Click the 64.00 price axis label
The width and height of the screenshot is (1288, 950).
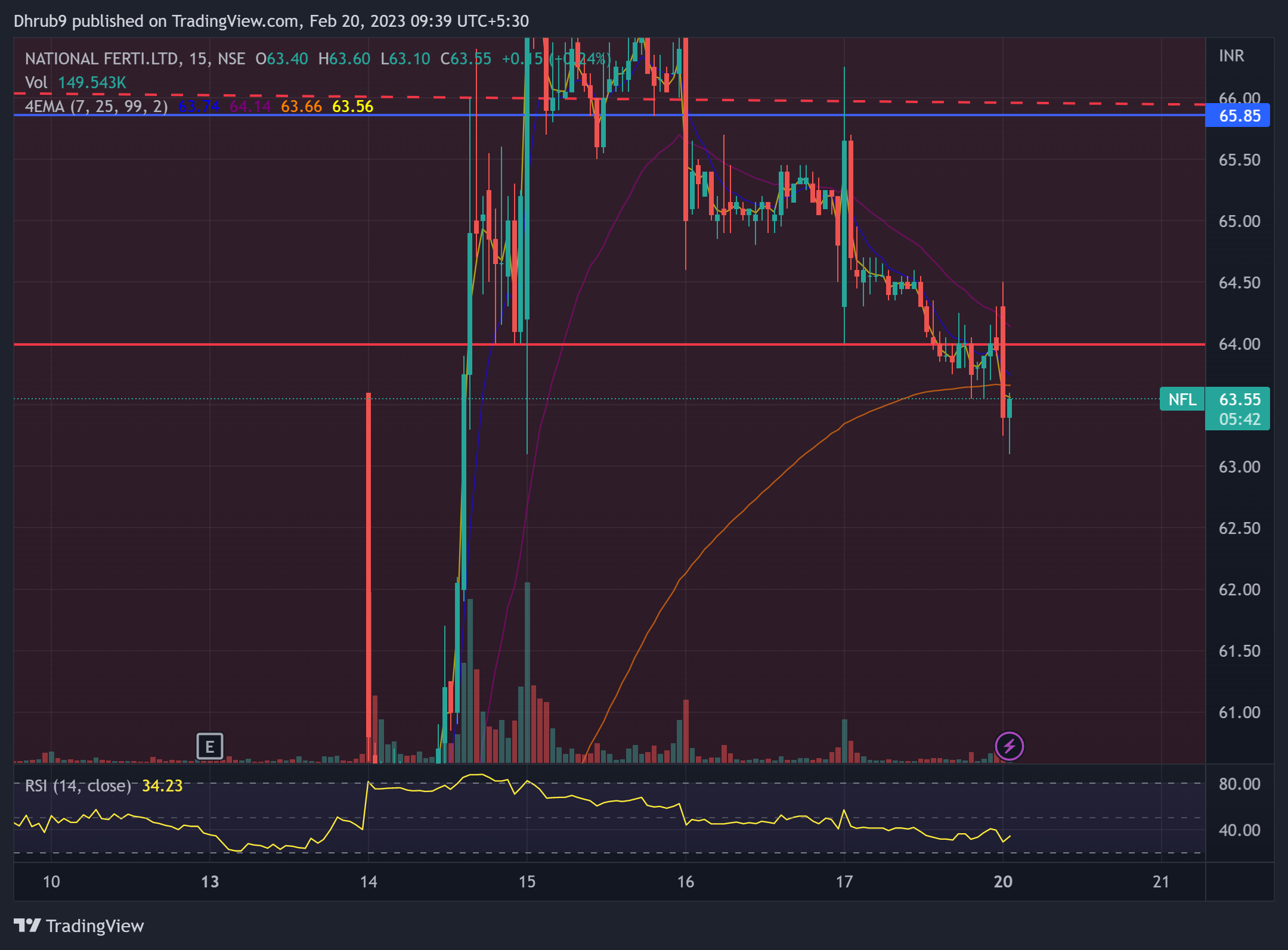1239,344
